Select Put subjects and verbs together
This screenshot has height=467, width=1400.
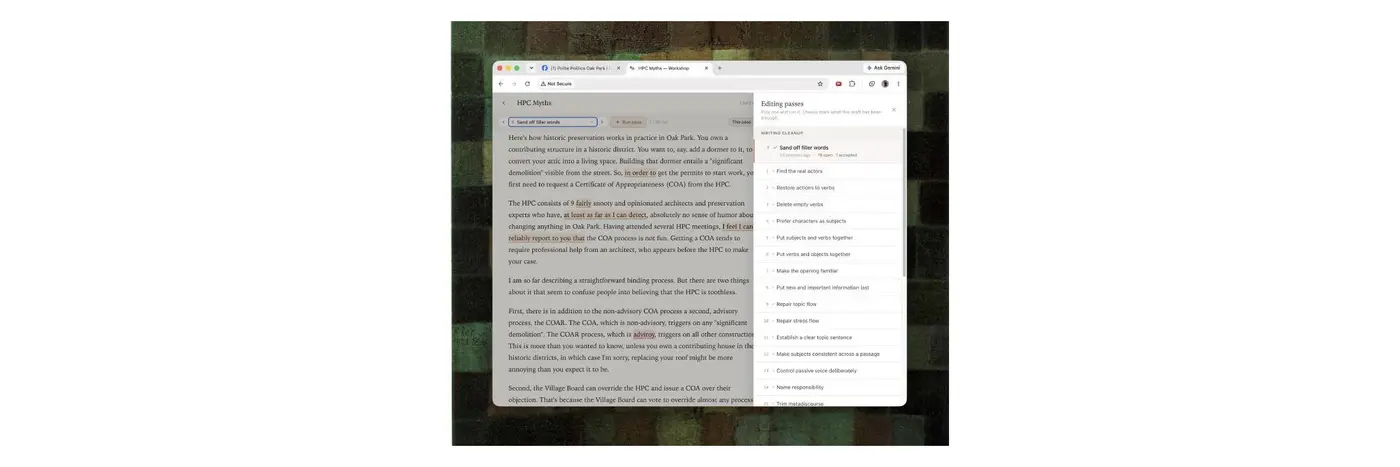(x=829, y=238)
